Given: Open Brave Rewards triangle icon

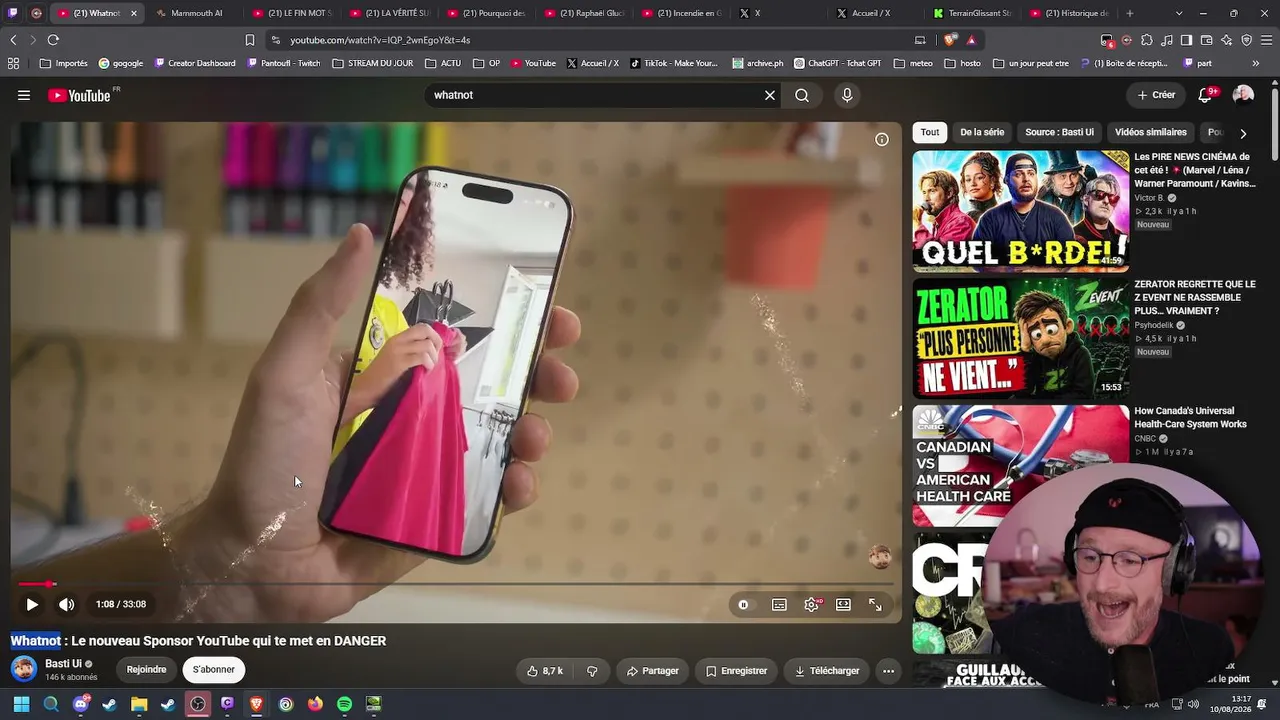Looking at the screenshot, I should coord(971,40).
